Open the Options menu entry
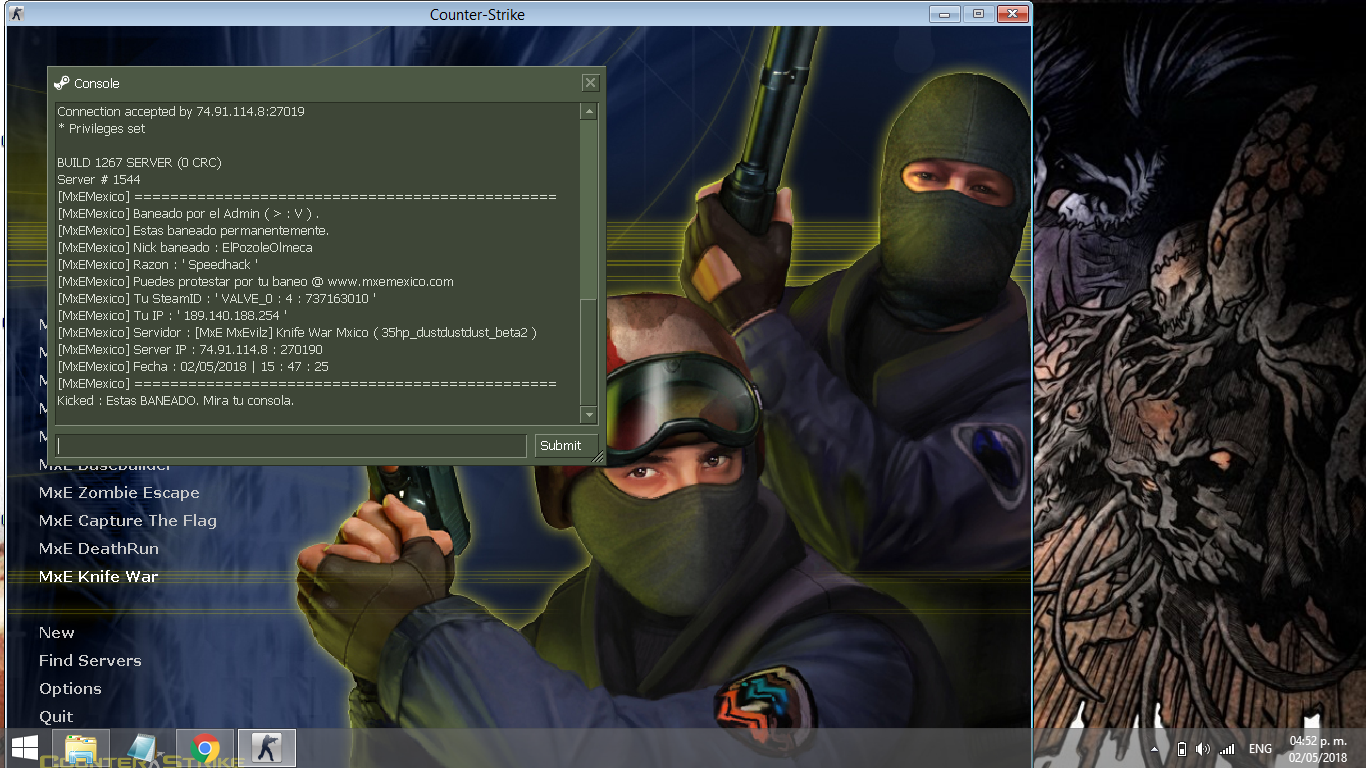Screen dimensions: 1366x768 point(70,689)
